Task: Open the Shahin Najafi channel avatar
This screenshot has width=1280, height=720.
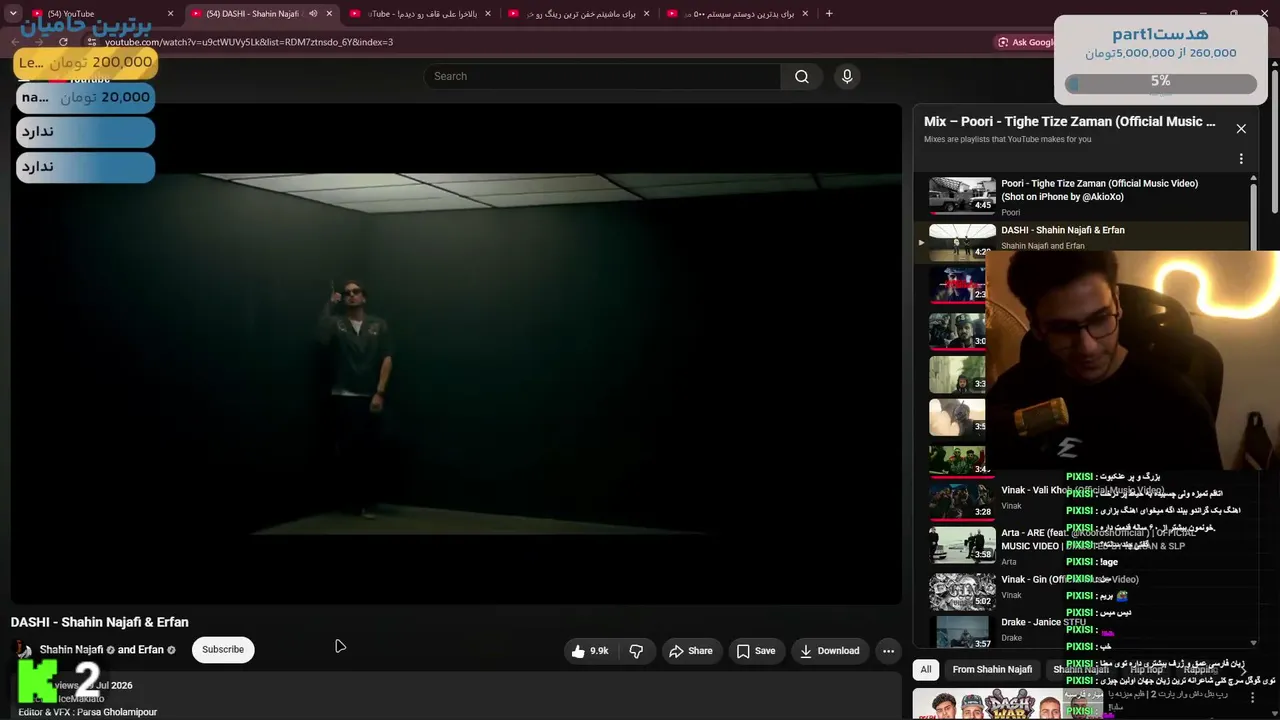Action: 22,650
